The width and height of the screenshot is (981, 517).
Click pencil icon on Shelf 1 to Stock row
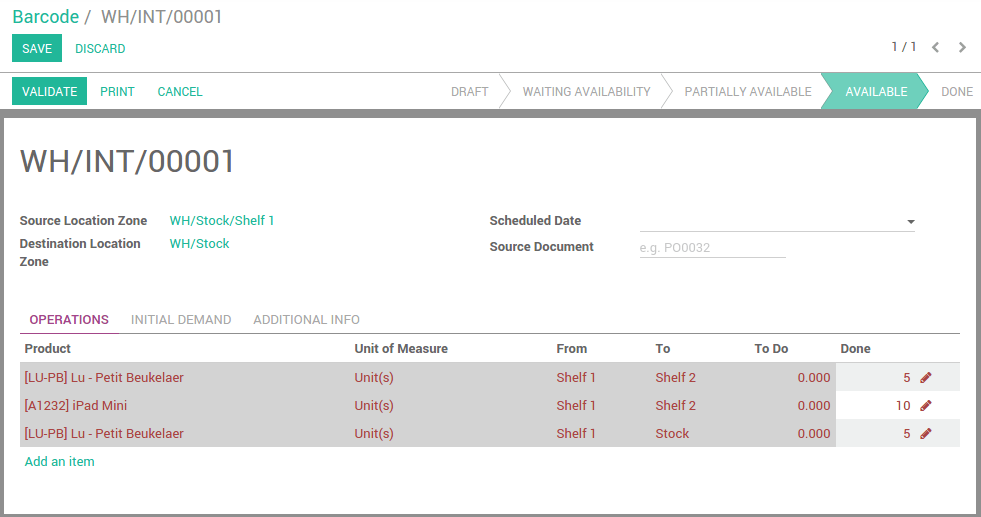[x=925, y=434]
